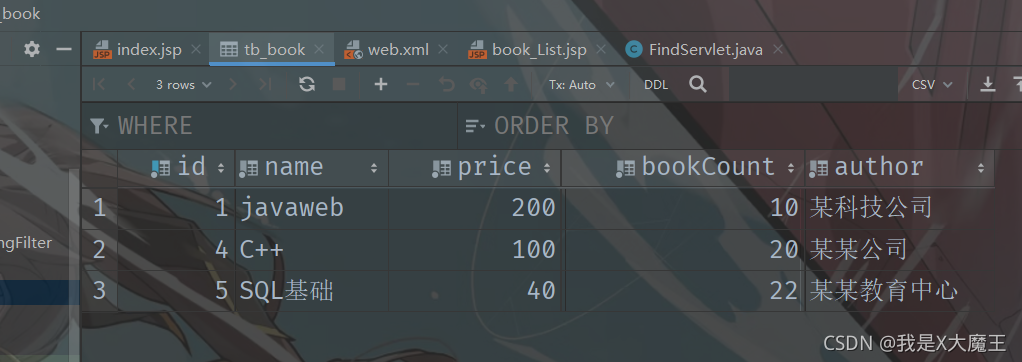Click the DDL button
Screen dimensions: 1022x362
(x=656, y=85)
